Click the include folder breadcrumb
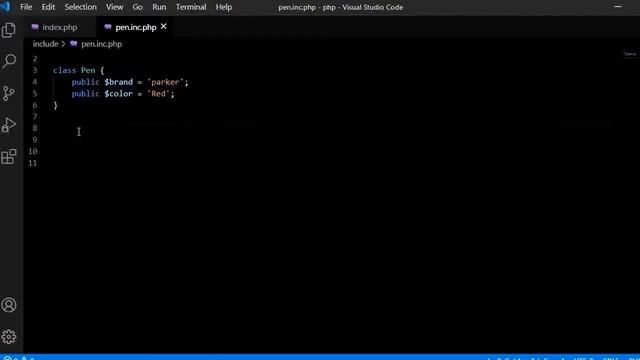The image size is (640, 360). pyautogui.click(x=45, y=44)
